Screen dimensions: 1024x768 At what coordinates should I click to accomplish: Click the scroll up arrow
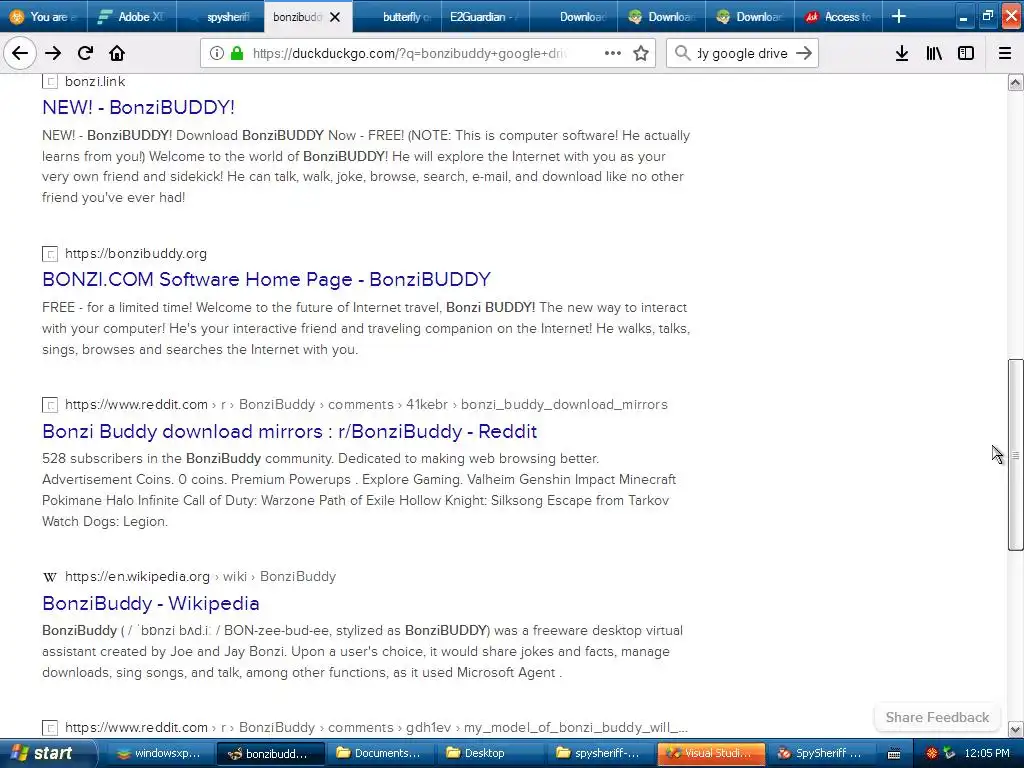tap(1016, 82)
